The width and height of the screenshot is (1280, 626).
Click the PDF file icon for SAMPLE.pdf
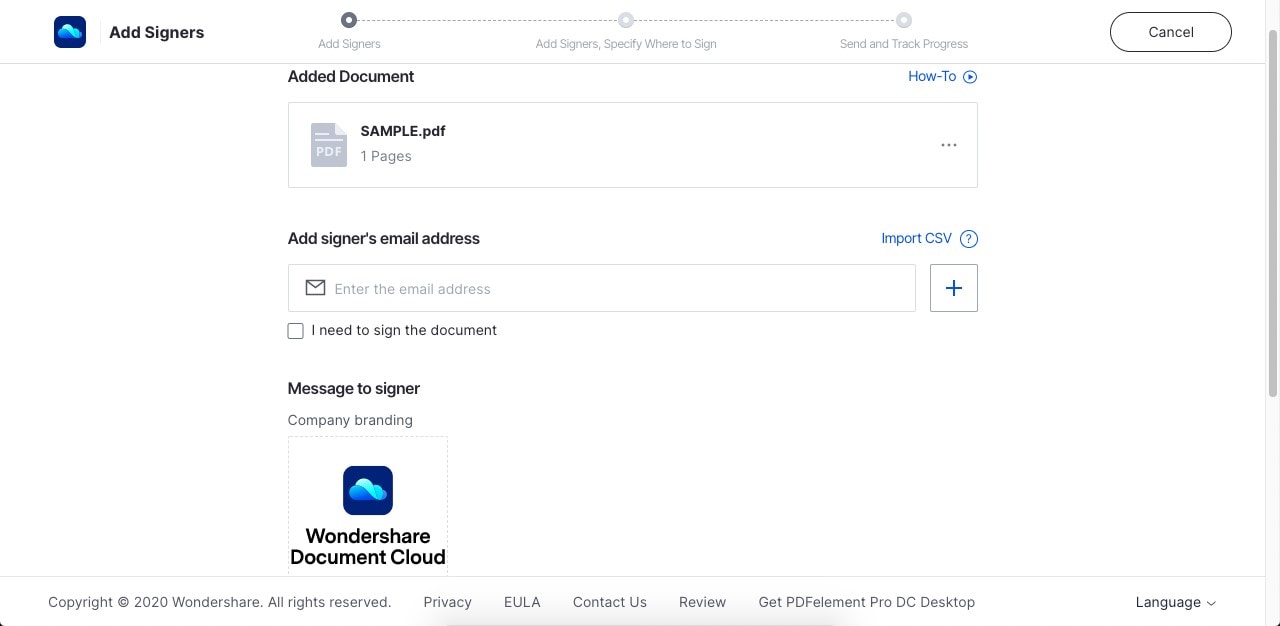click(329, 145)
